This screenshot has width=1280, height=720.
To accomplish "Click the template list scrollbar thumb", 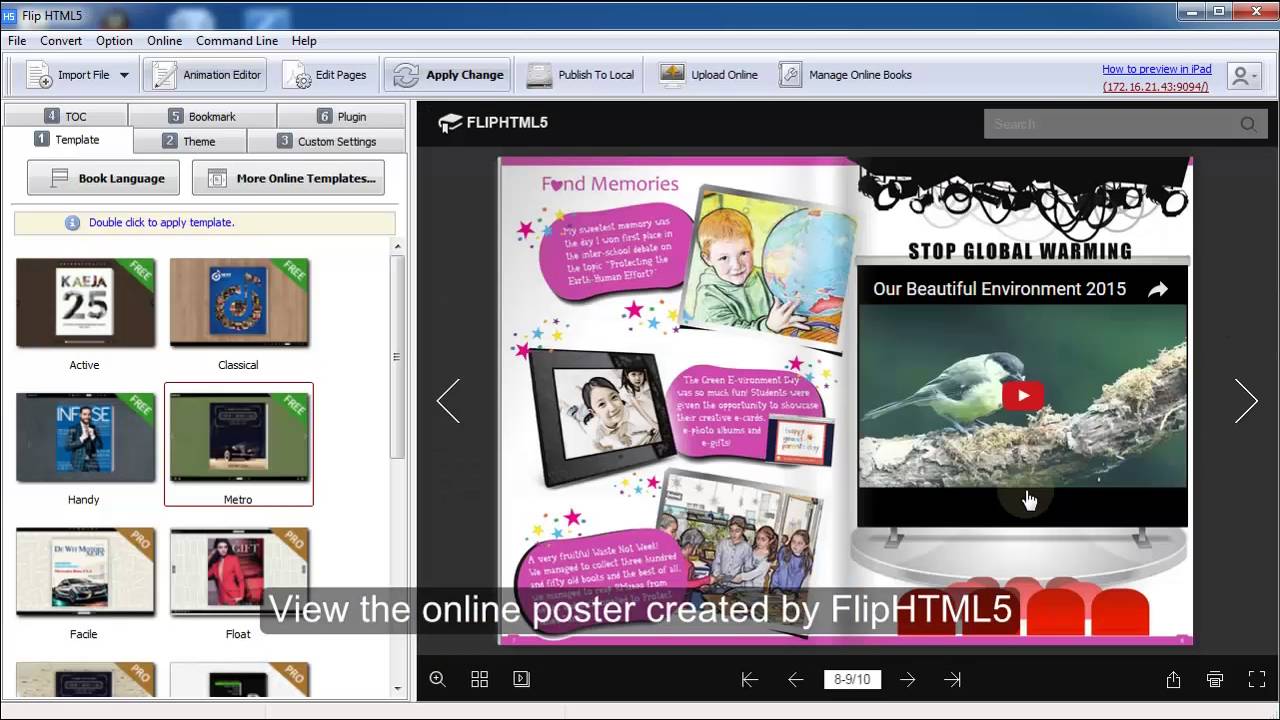I will click(397, 357).
